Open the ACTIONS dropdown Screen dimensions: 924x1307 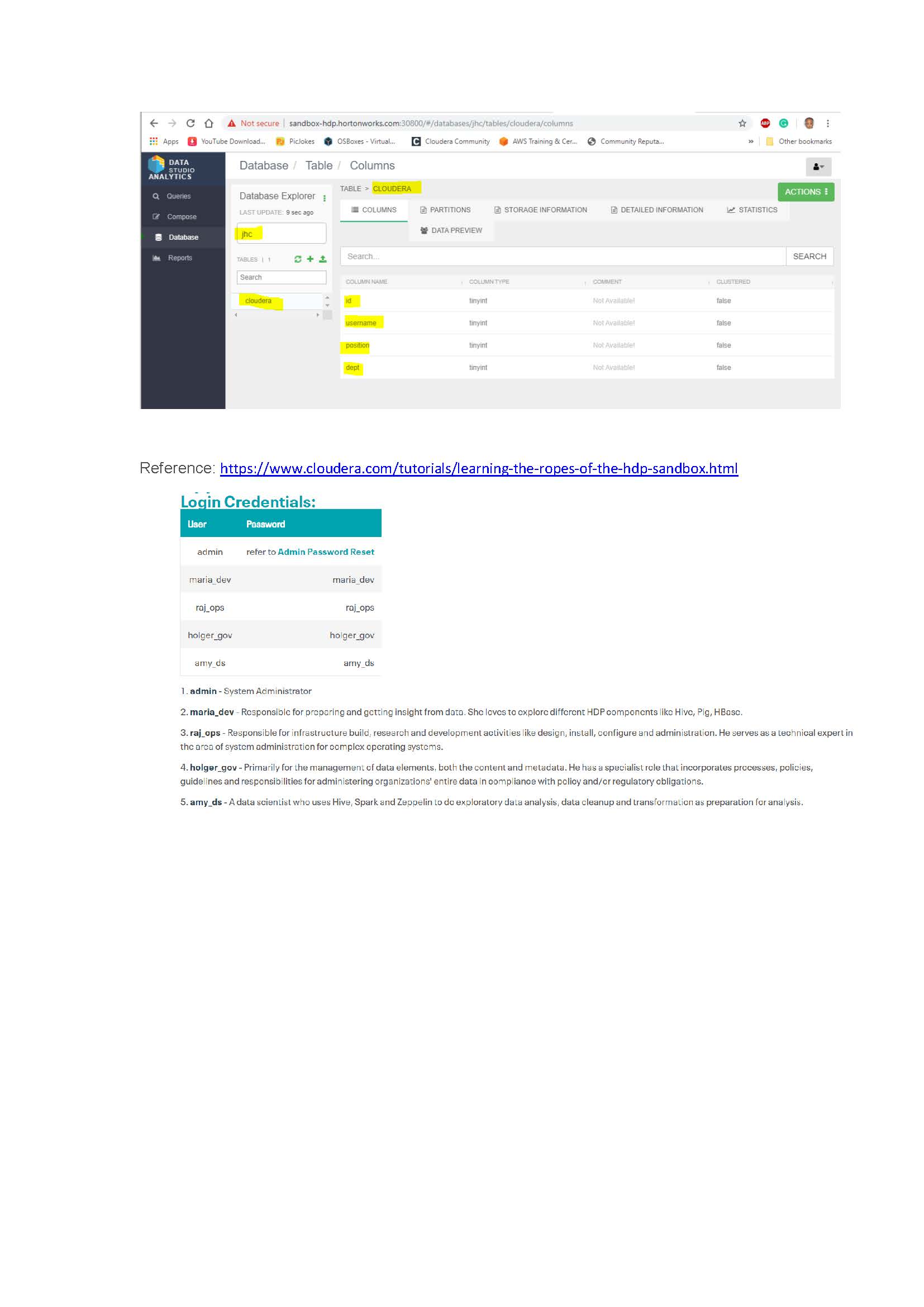[x=806, y=192]
